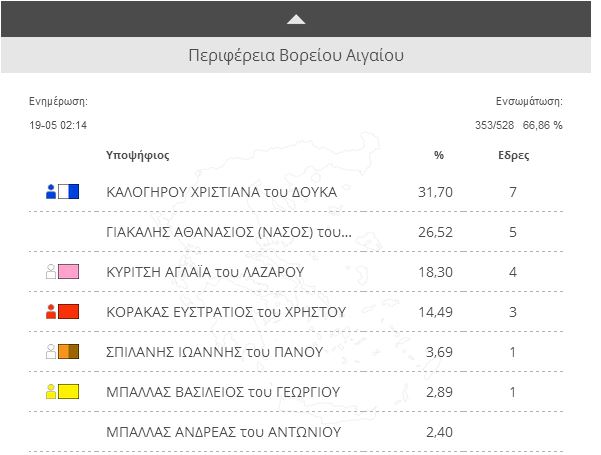Click the Περιφέρεια Βορείου Αιγαίου header
The image size is (601, 455).
tap(296, 54)
